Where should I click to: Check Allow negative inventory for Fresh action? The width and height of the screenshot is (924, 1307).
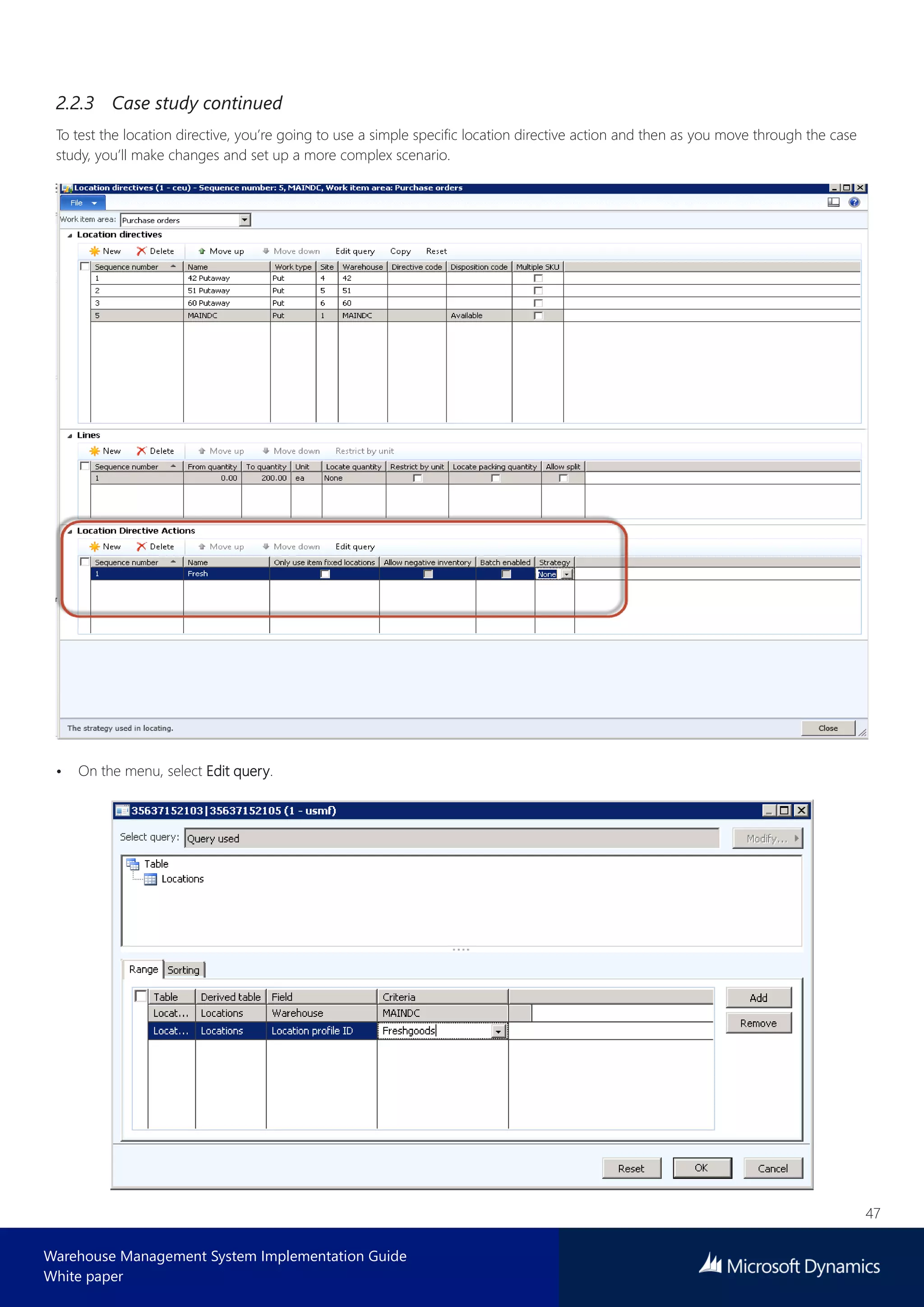tap(428, 575)
